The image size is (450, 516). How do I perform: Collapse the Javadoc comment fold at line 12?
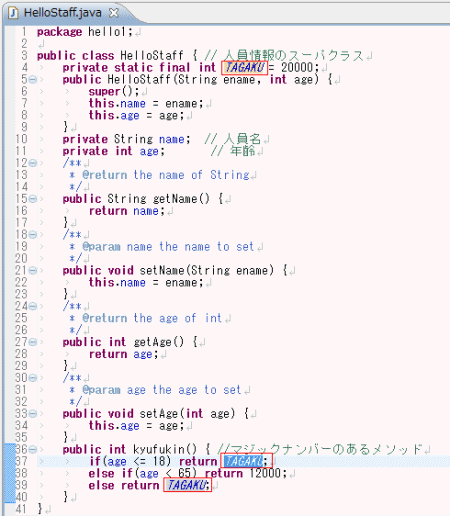tap(33, 163)
